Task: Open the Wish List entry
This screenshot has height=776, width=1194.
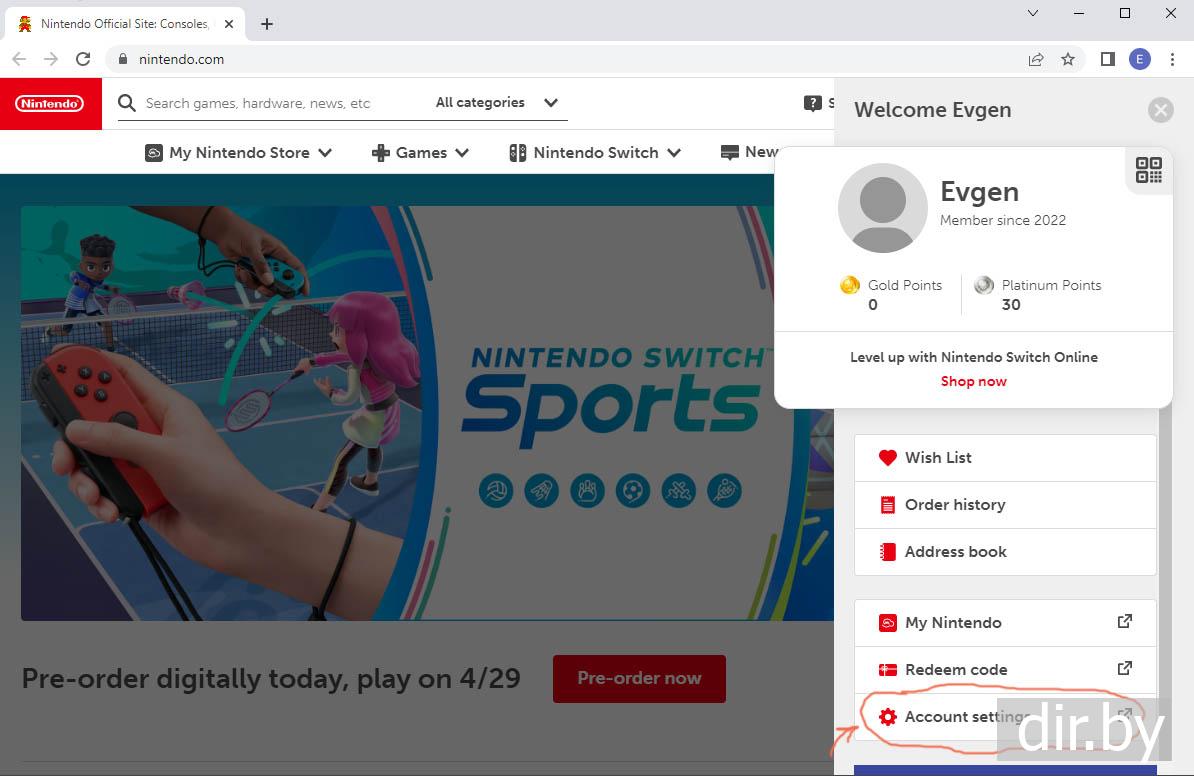Action: tap(1005, 458)
